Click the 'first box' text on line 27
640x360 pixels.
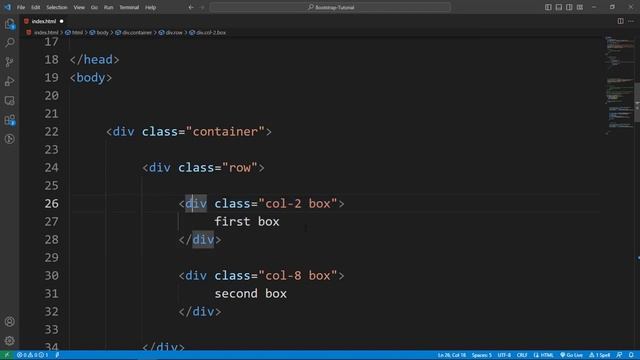pyautogui.click(x=247, y=222)
